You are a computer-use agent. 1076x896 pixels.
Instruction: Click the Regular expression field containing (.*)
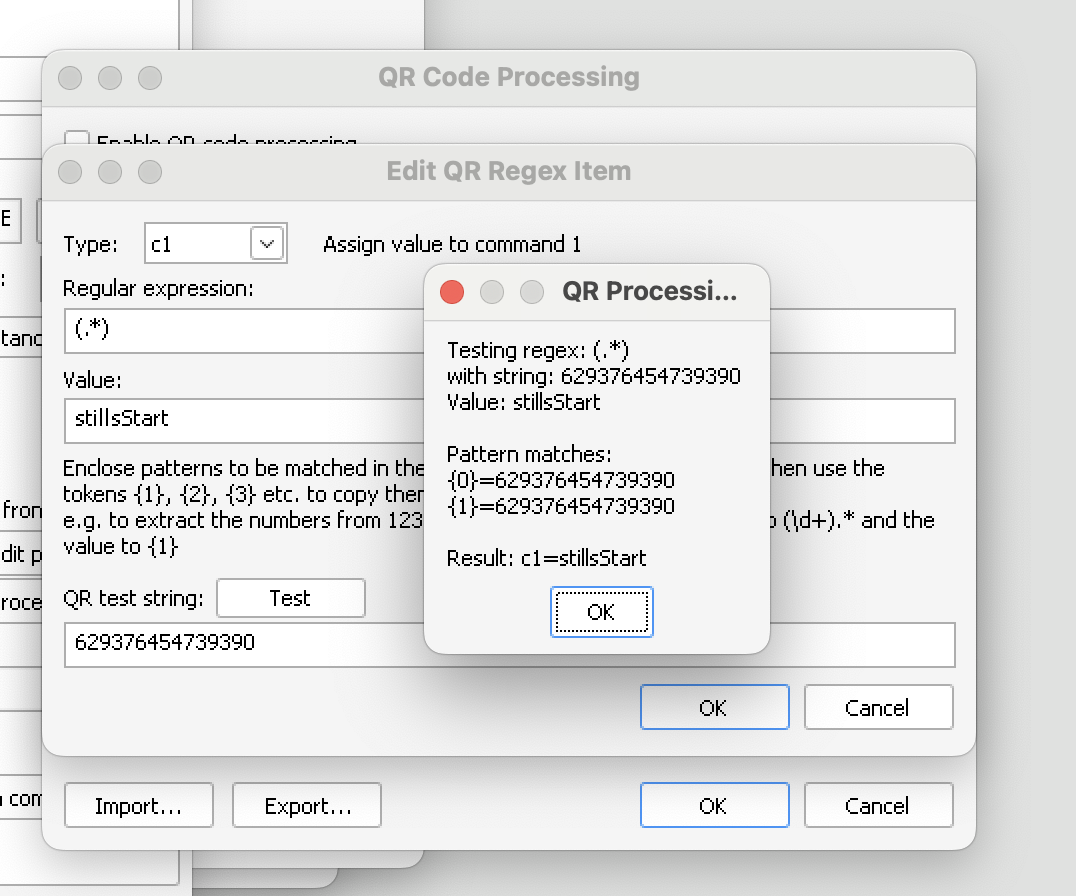[x=240, y=331]
